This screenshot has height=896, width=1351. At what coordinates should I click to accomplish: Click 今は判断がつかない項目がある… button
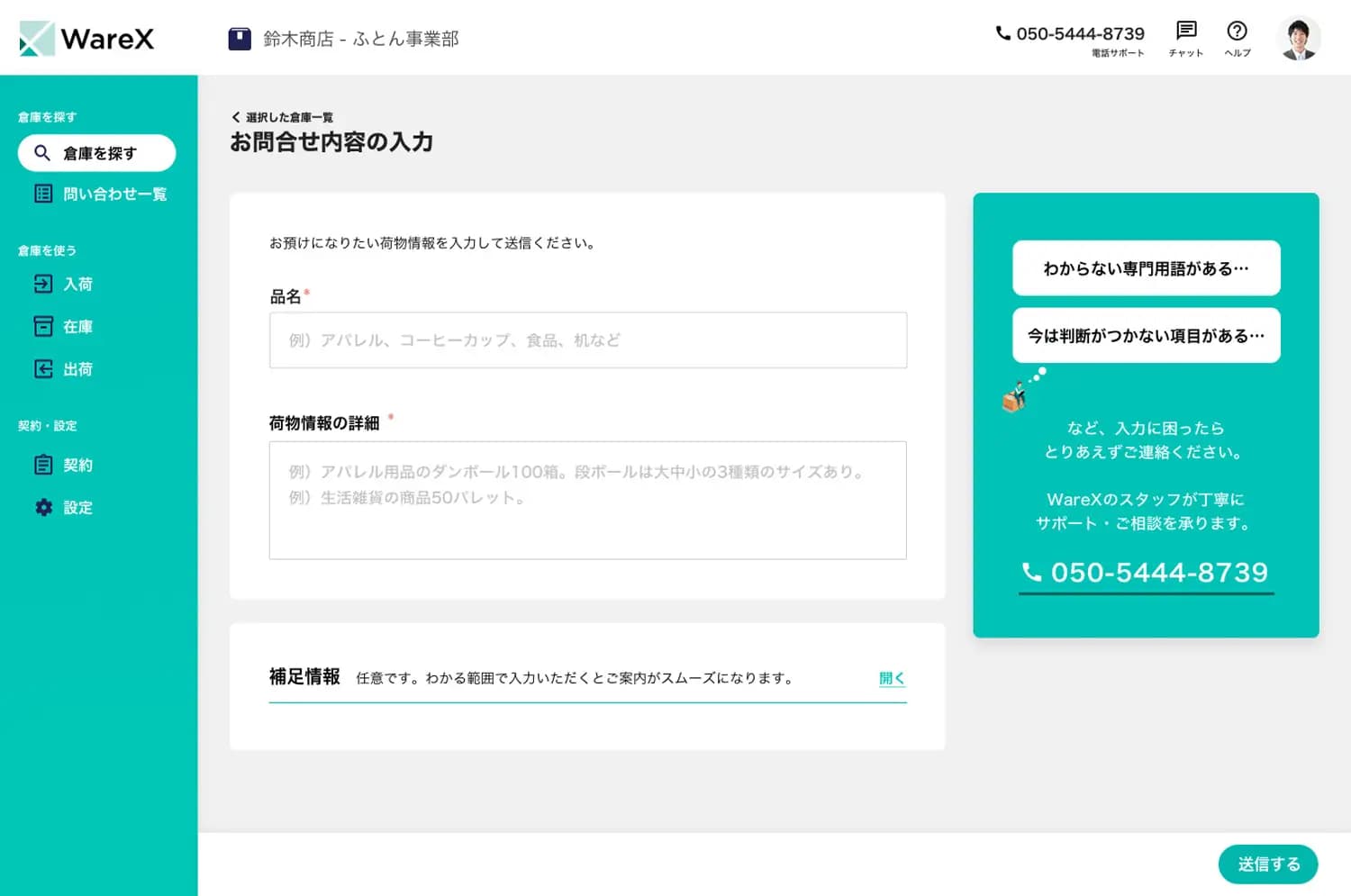pyautogui.click(x=1146, y=335)
